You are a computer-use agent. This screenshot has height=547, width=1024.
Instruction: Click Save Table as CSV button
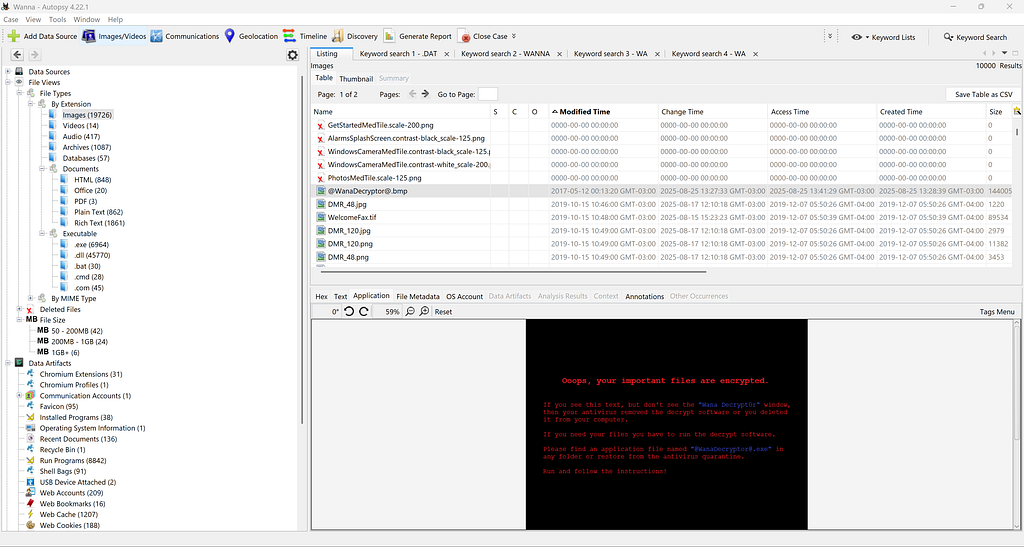[984, 95]
